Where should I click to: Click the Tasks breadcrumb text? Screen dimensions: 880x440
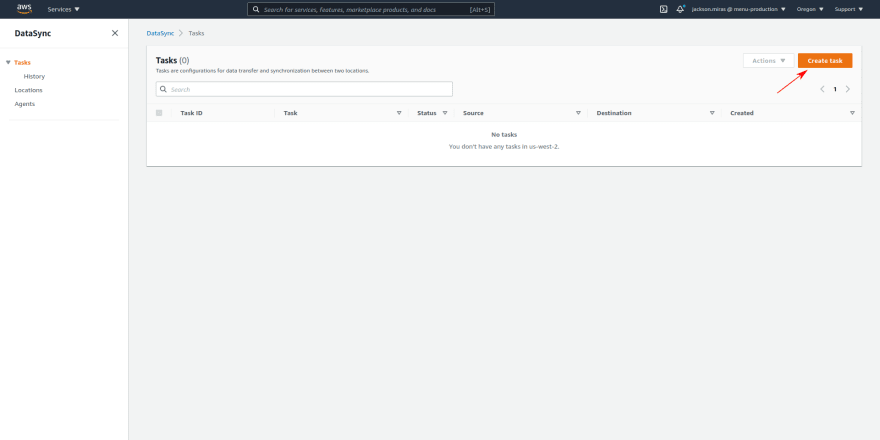click(196, 33)
